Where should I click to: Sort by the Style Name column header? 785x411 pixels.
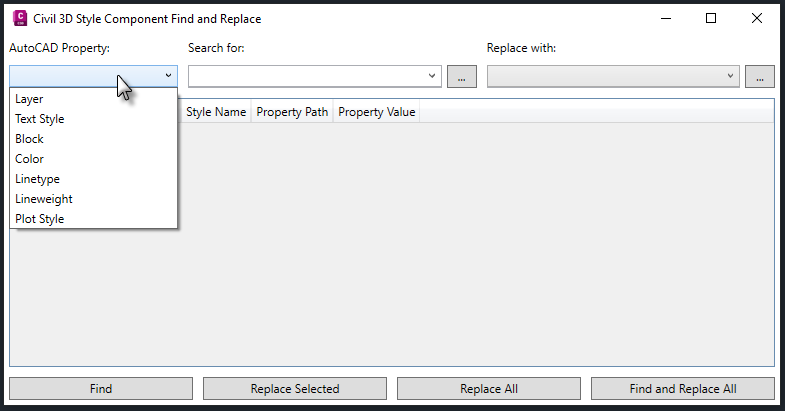tap(216, 112)
